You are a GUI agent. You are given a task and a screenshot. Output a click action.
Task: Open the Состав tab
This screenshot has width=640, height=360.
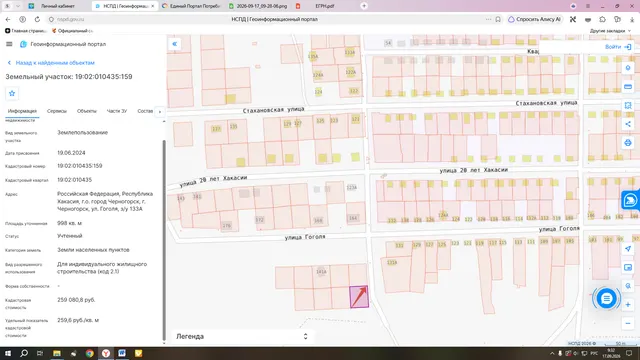click(x=145, y=111)
